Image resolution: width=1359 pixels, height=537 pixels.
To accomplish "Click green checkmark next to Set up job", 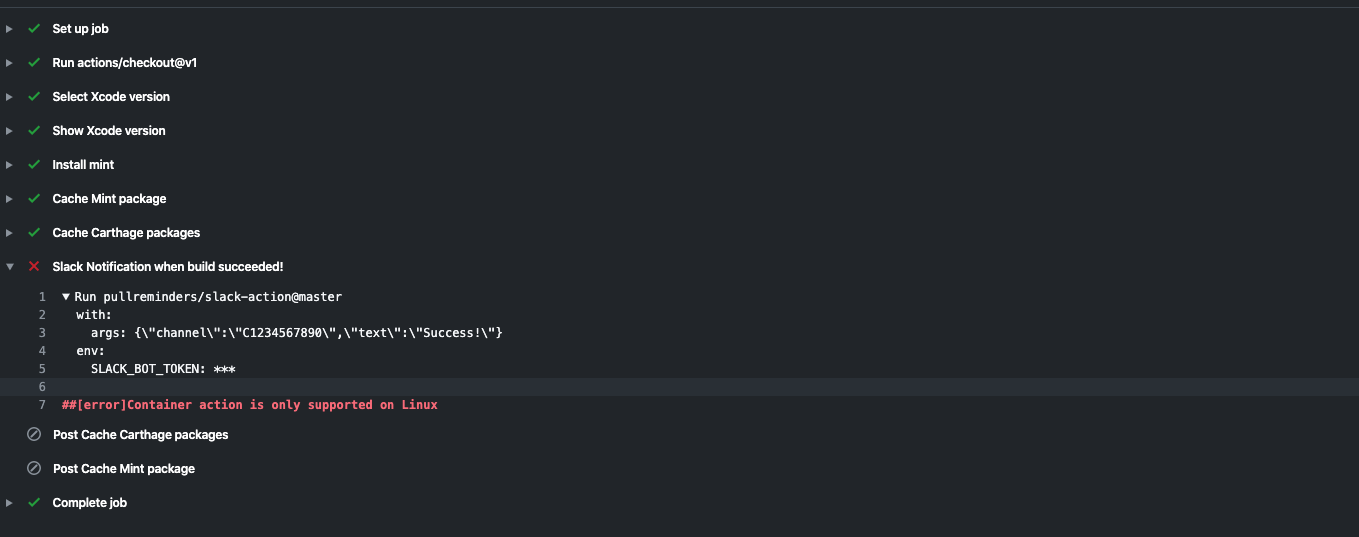I will [34, 29].
